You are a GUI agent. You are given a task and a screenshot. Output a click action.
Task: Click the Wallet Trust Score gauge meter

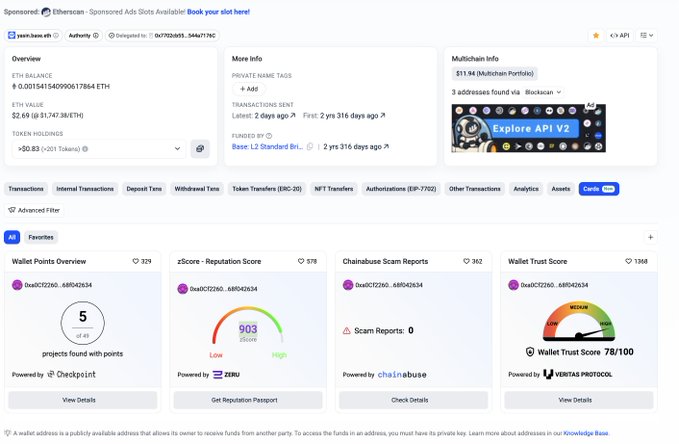pyautogui.click(x=579, y=321)
